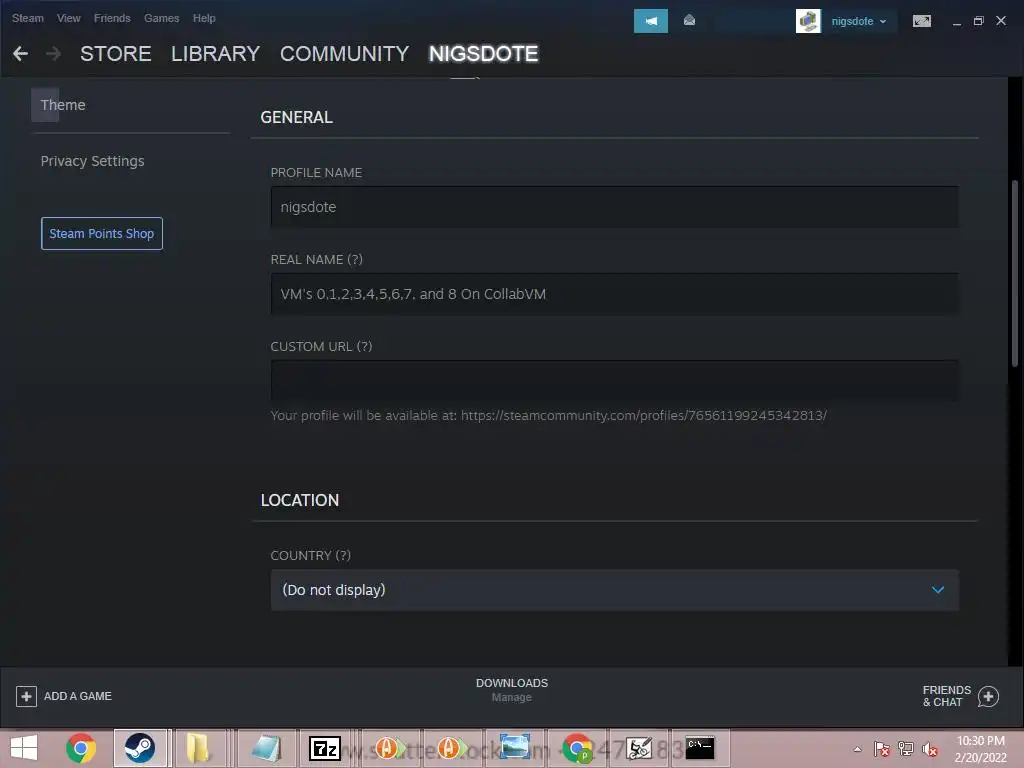Open the envelope inbox icon
Viewport: 1024px width, 768px height.
[689, 21]
